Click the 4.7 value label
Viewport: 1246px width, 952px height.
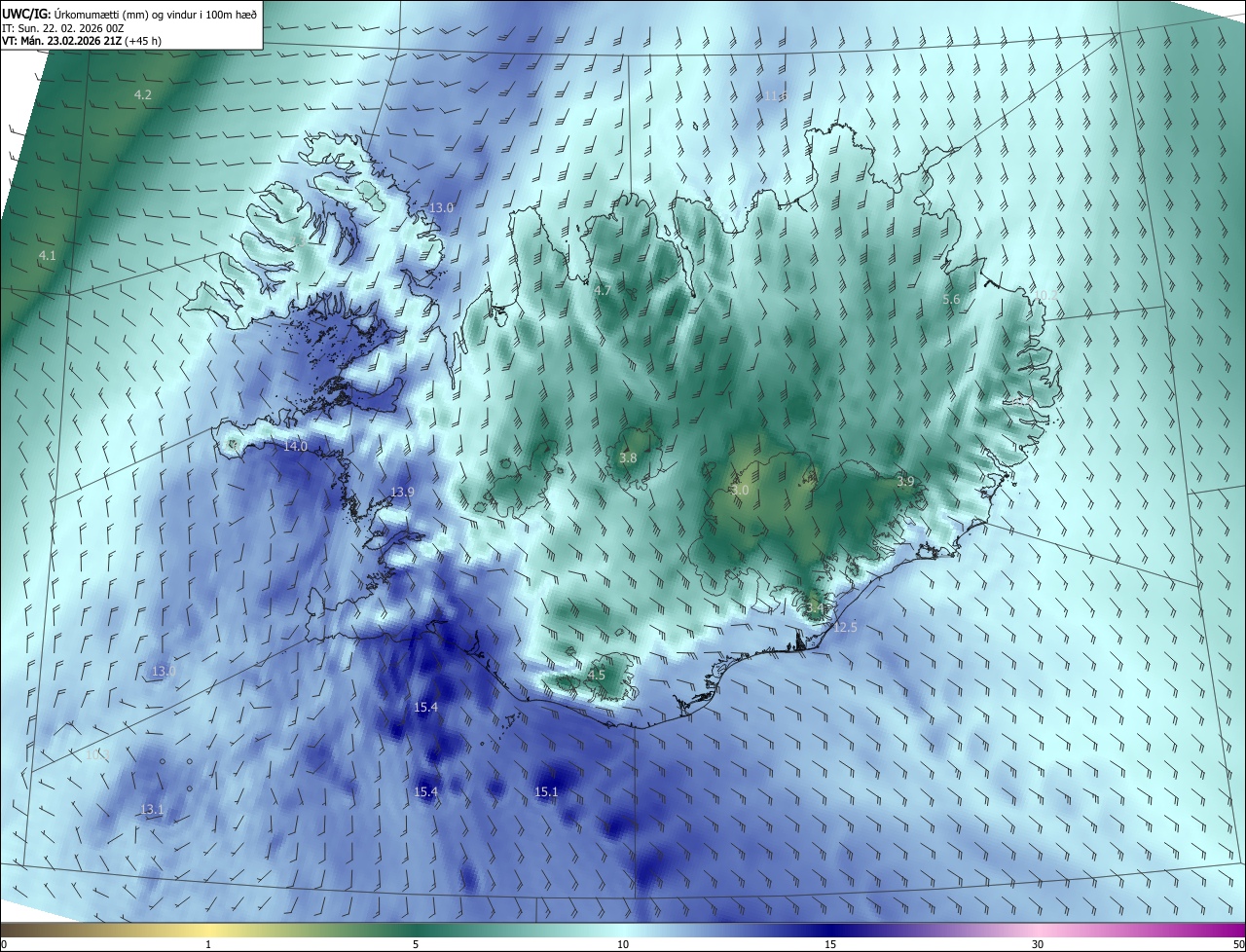click(x=603, y=291)
